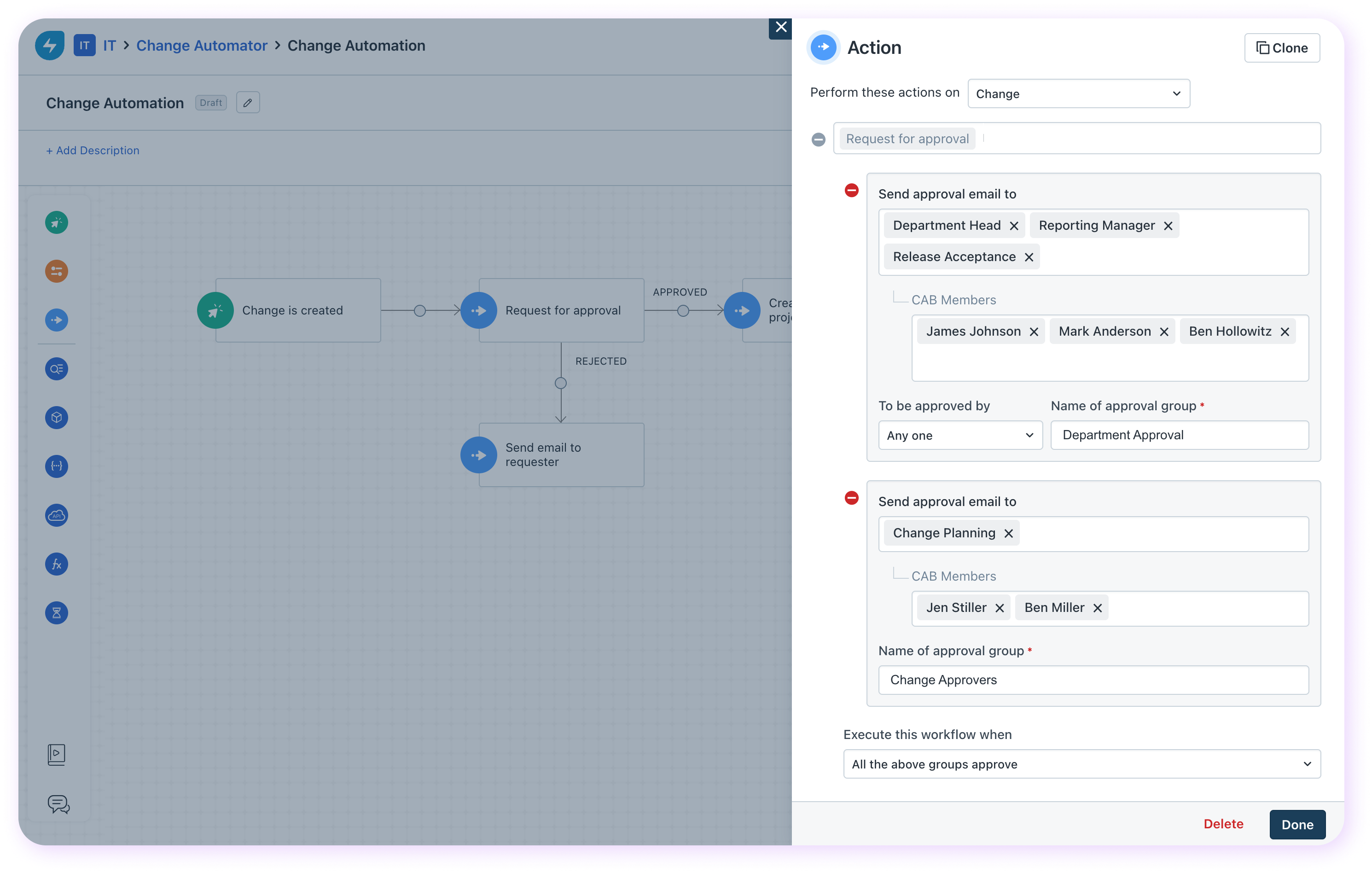Viewport: 1372px width, 873px height.
Task: Click the API cloud web request icon
Action: click(x=57, y=515)
